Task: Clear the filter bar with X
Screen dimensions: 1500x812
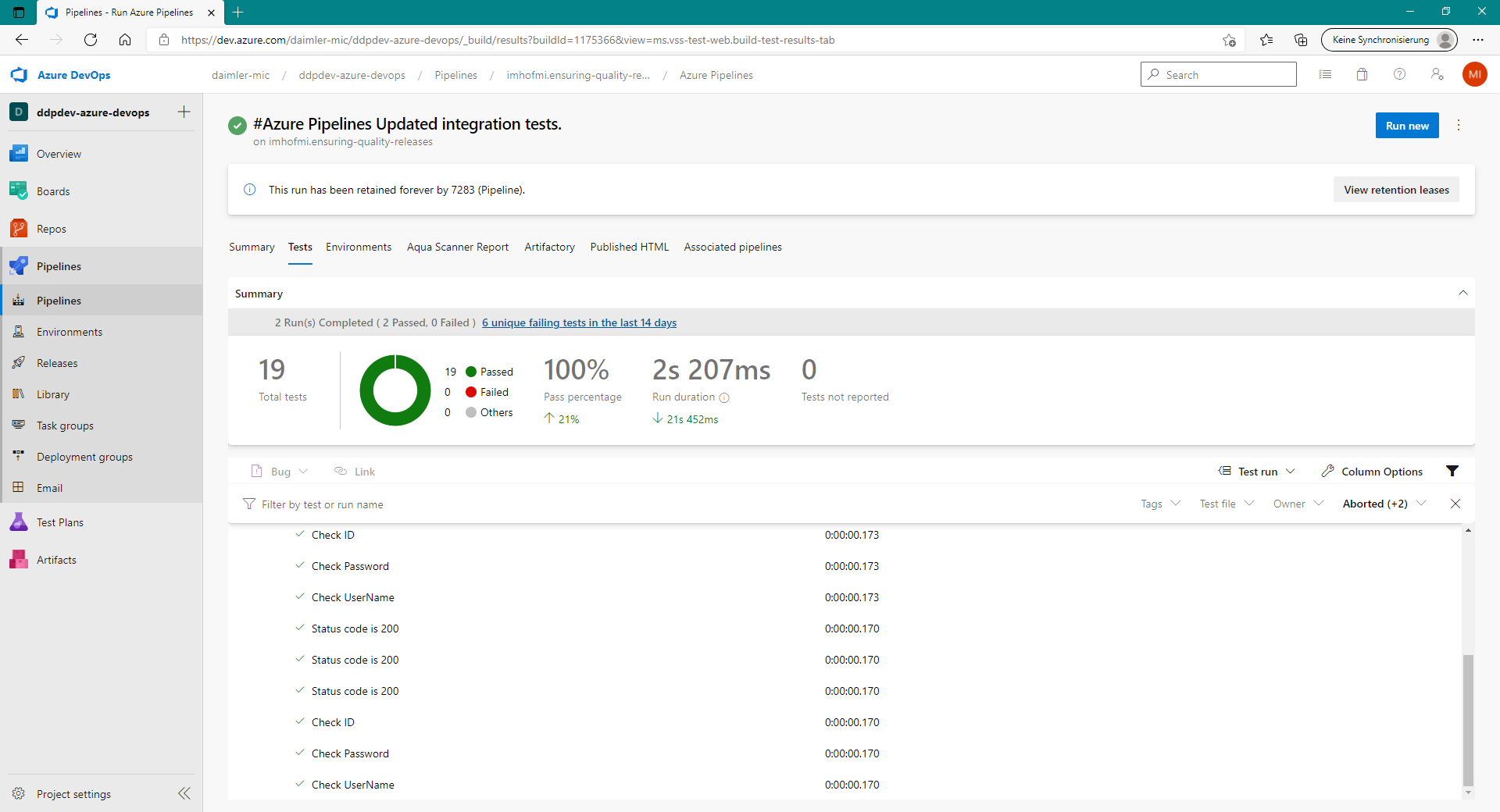Action: (1455, 504)
